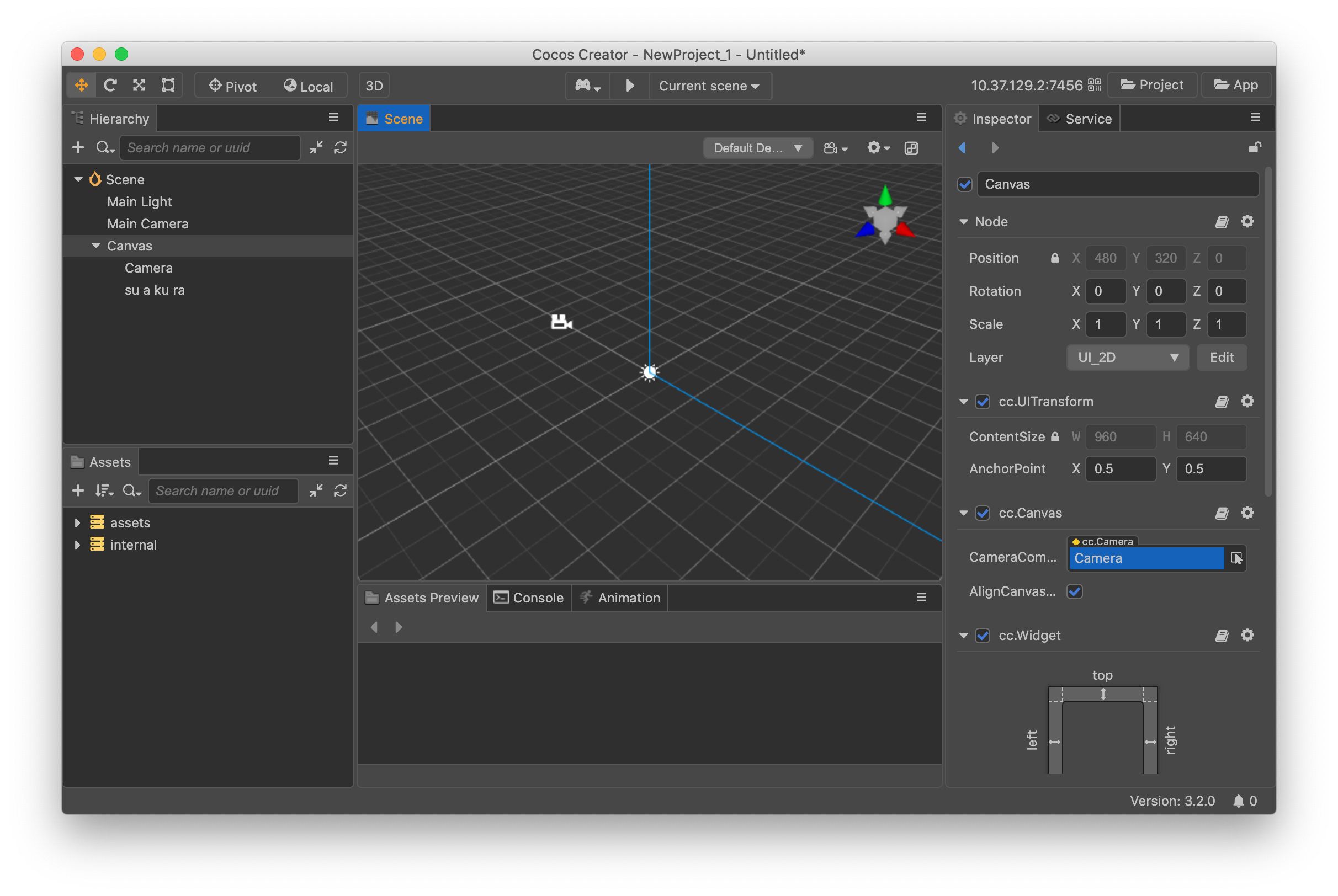
Task: Open the Scene panel menu
Action: pyautogui.click(x=922, y=118)
